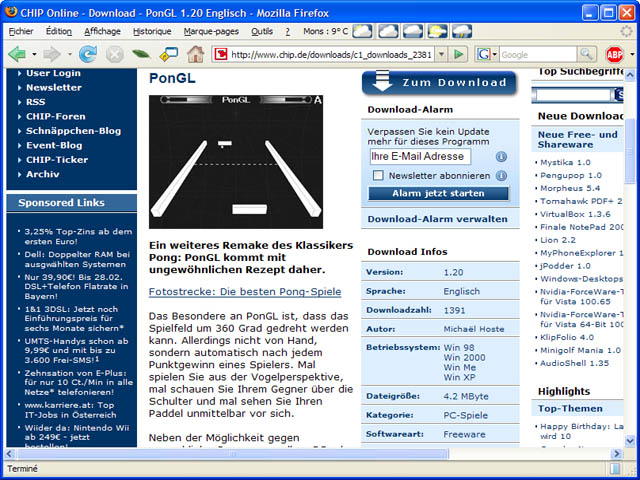The height and width of the screenshot is (480, 640).
Task: Open the search engine selector dropdown arrow
Action: tap(495, 54)
